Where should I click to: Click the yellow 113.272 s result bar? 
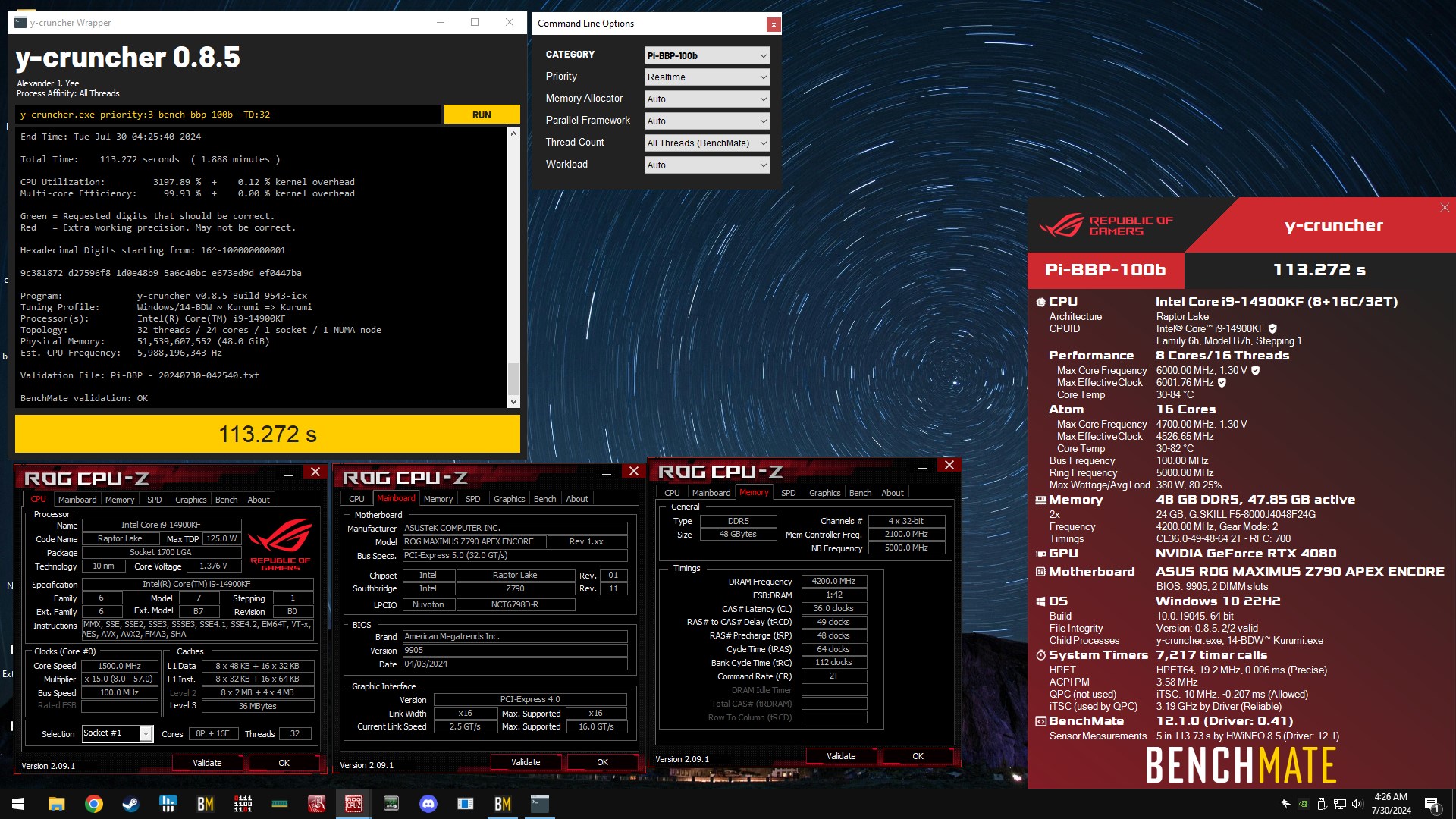pyautogui.click(x=268, y=434)
